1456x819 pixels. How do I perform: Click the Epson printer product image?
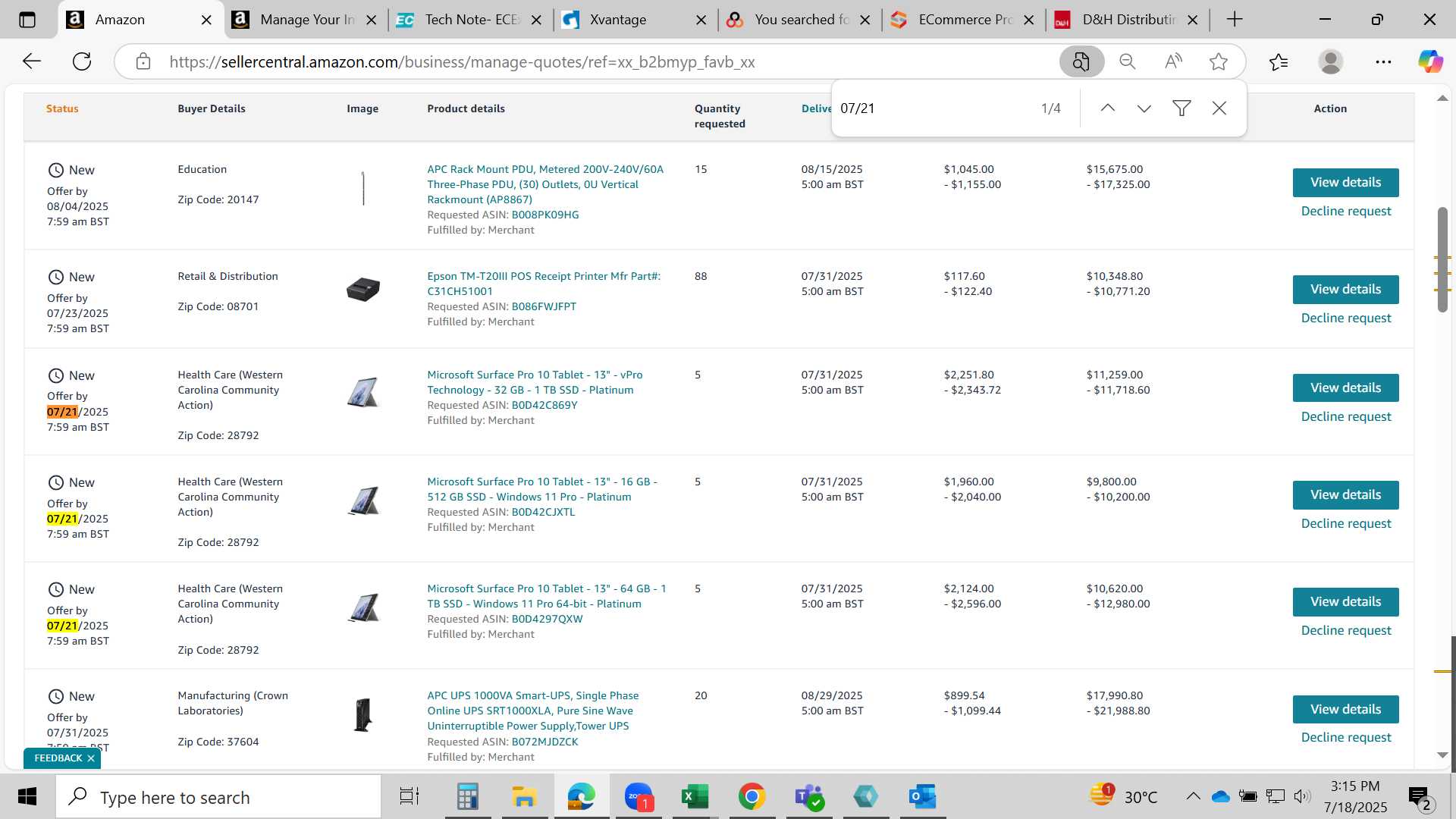click(363, 289)
